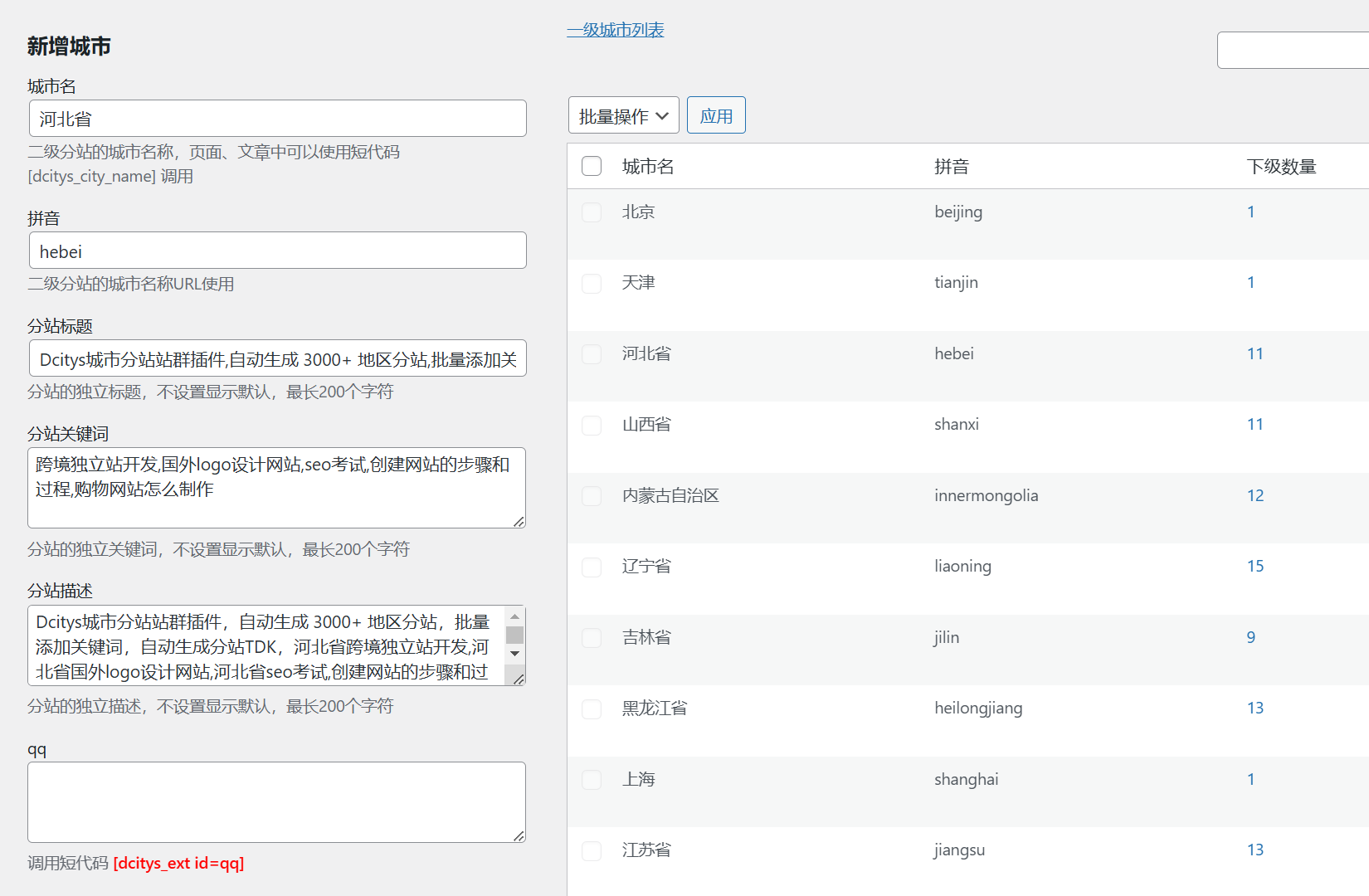Viewport: 1369px width, 896px height.
Task: Select the 天津 city name cell
Action: point(639,282)
